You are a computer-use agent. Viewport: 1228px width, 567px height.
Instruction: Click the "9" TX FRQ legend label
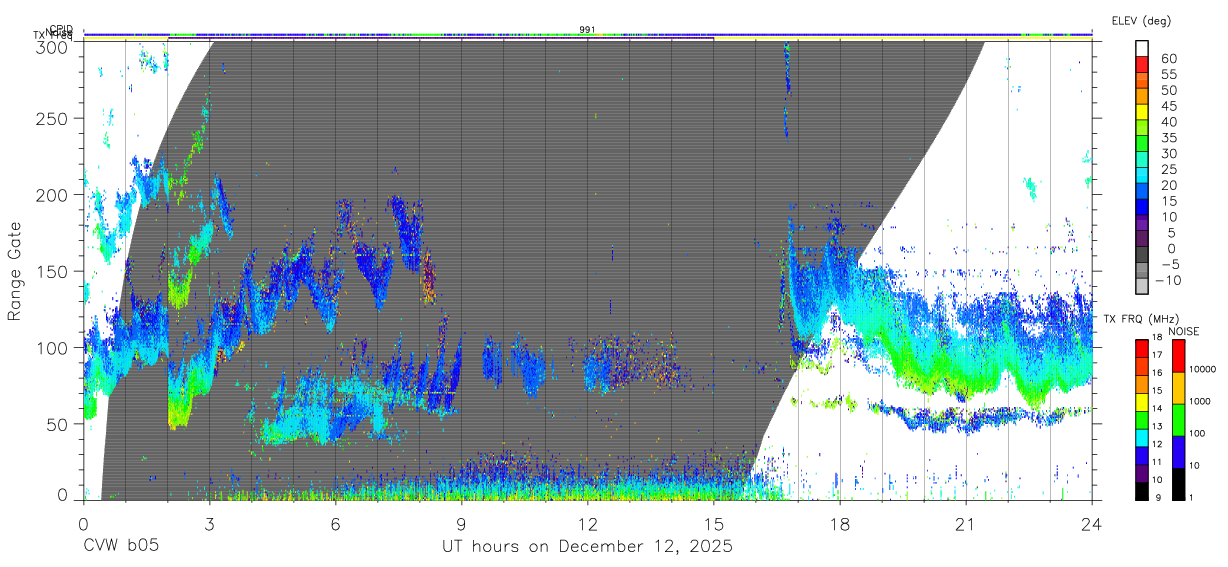[x=1158, y=497]
